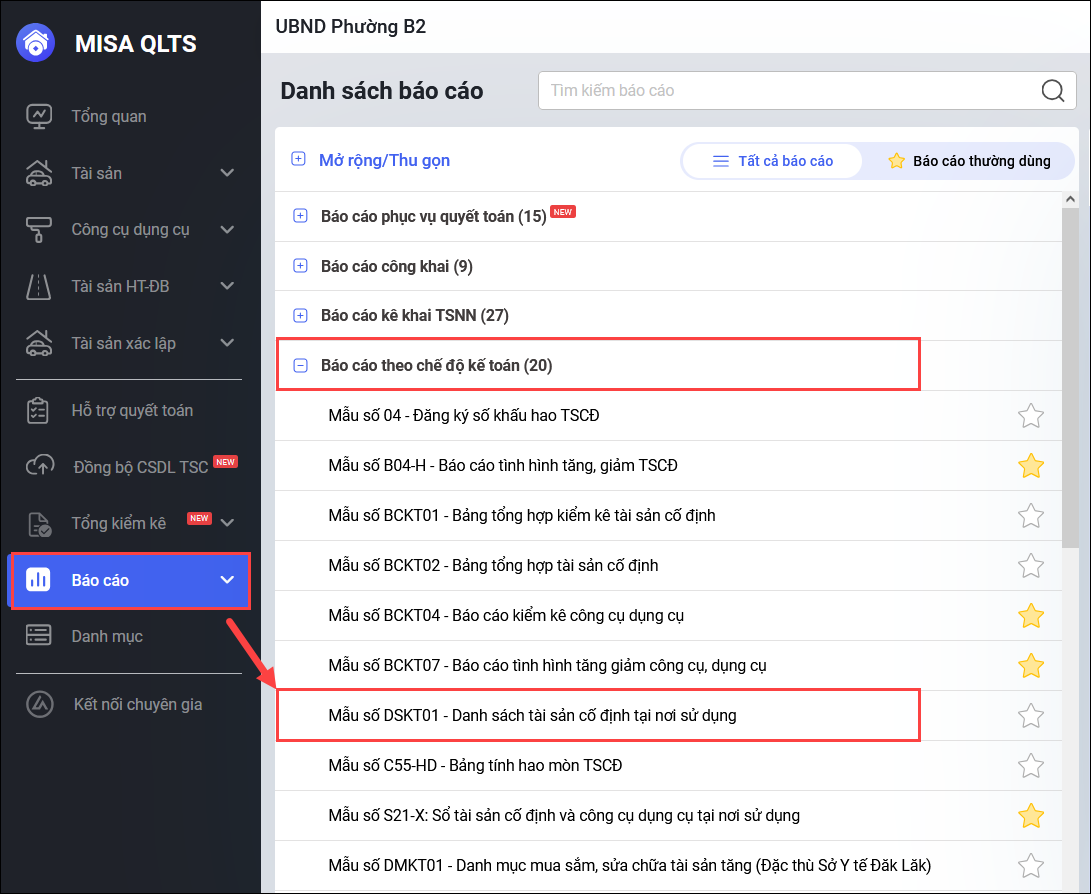Screen dimensions: 1091x894
Task: Click the Mở rộng/Thu gọn plus icon
Action: 298,159
